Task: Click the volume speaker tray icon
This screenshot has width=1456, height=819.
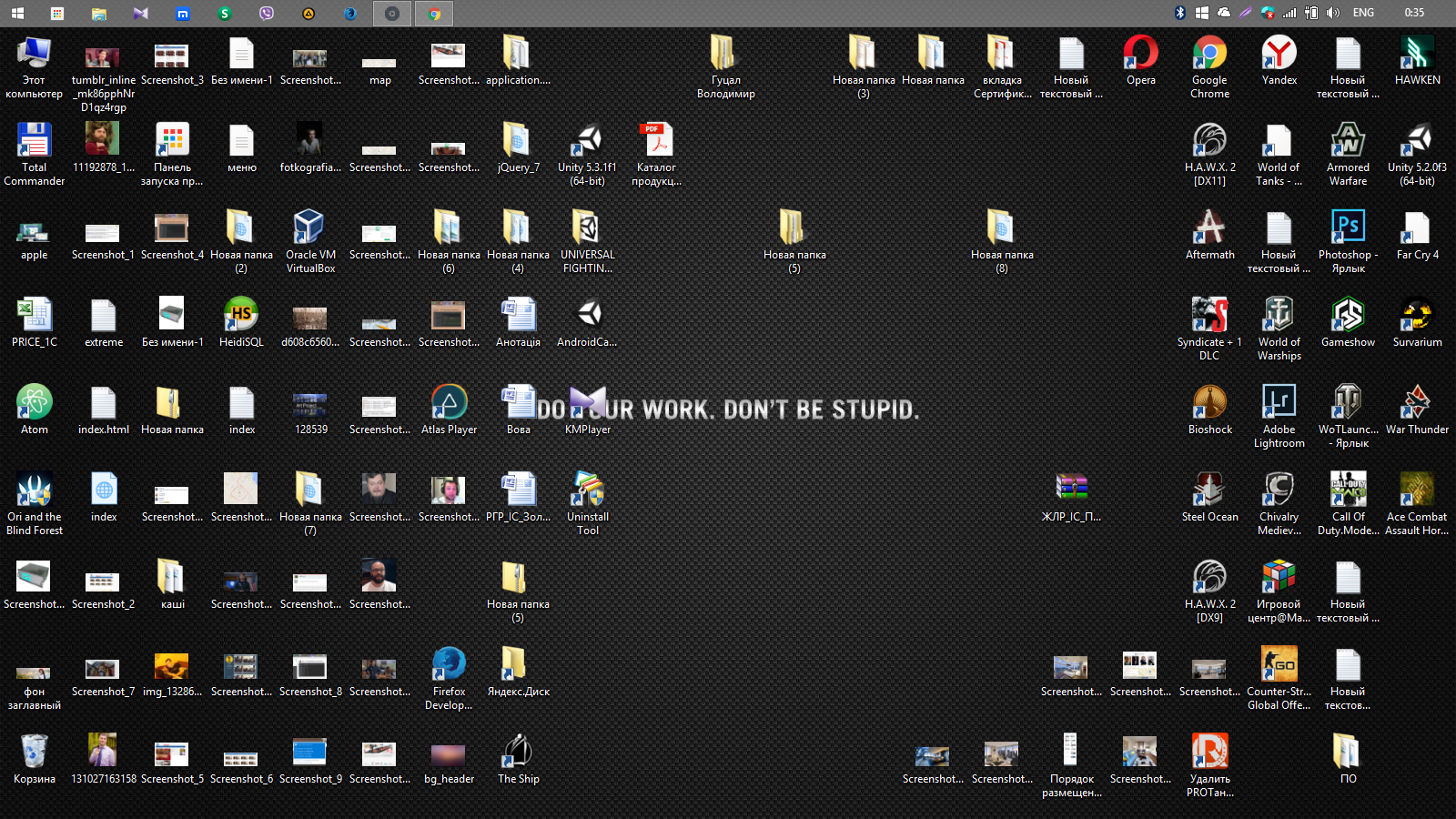Action: [1333, 13]
